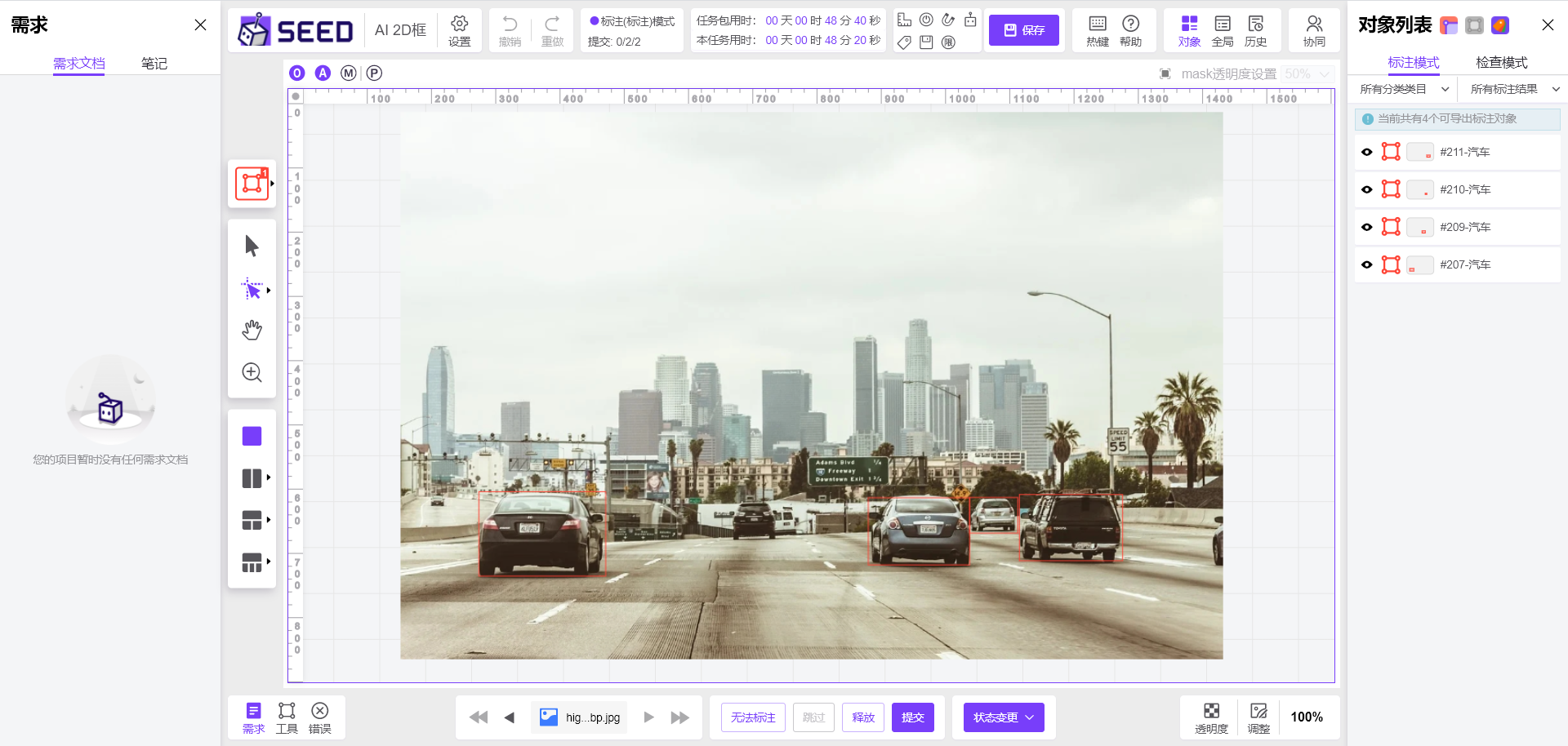This screenshot has width=1568, height=746.
Task: Click the circled 限 limit icon
Action: [x=948, y=42]
